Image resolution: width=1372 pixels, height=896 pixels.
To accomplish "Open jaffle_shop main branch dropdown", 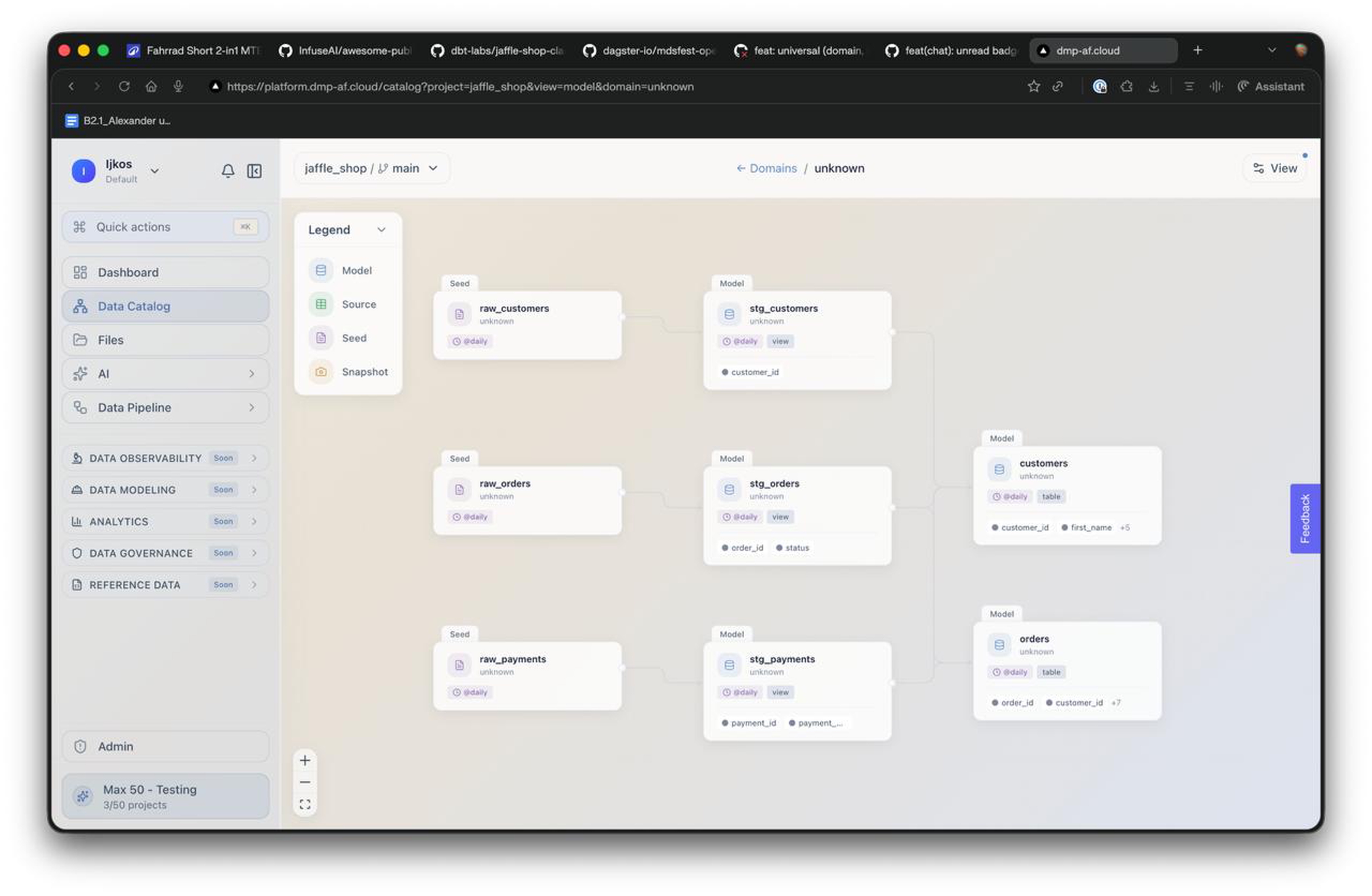I will pyautogui.click(x=371, y=168).
